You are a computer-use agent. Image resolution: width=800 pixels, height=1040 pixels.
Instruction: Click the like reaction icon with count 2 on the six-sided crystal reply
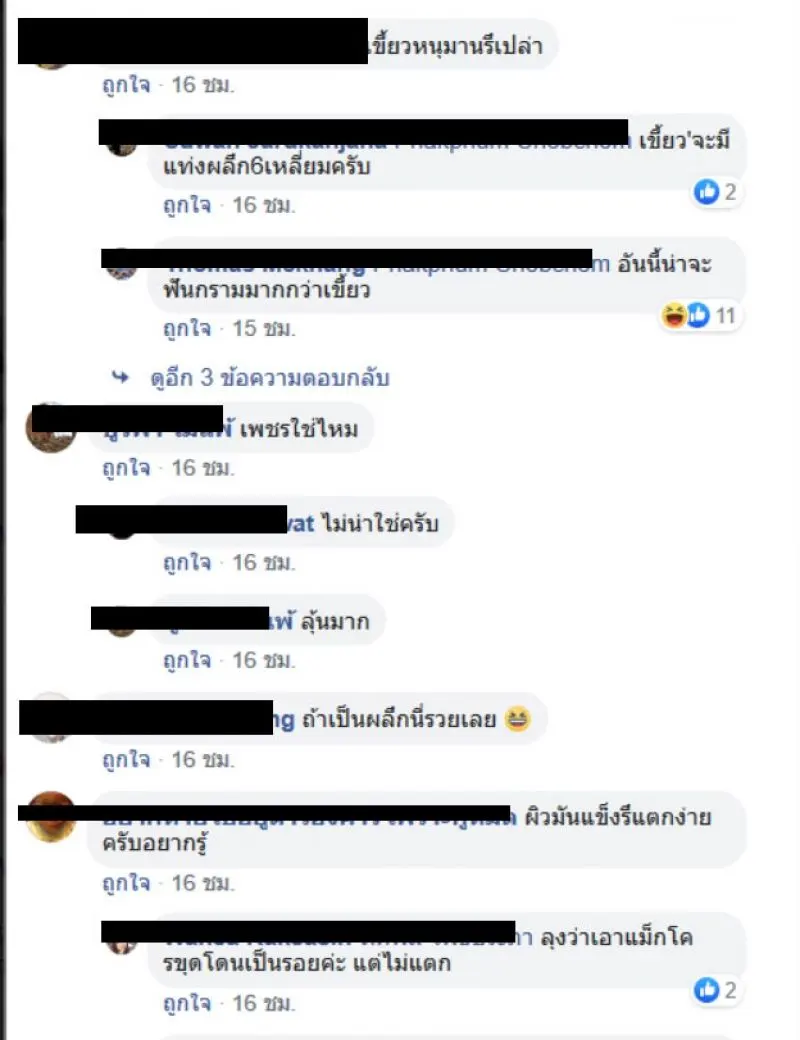(706, 192)
